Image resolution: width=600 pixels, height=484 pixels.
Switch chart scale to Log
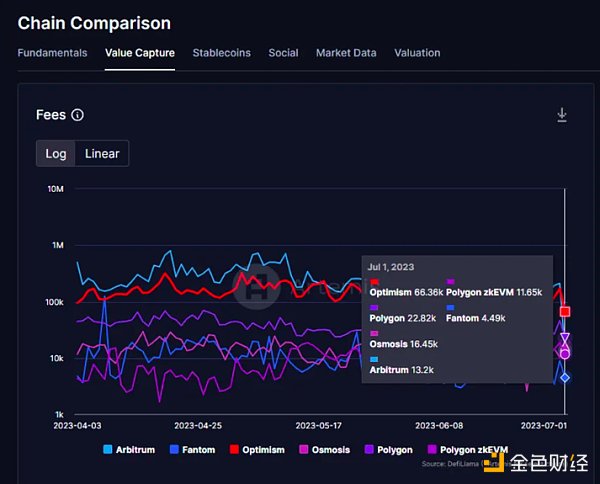56,153
